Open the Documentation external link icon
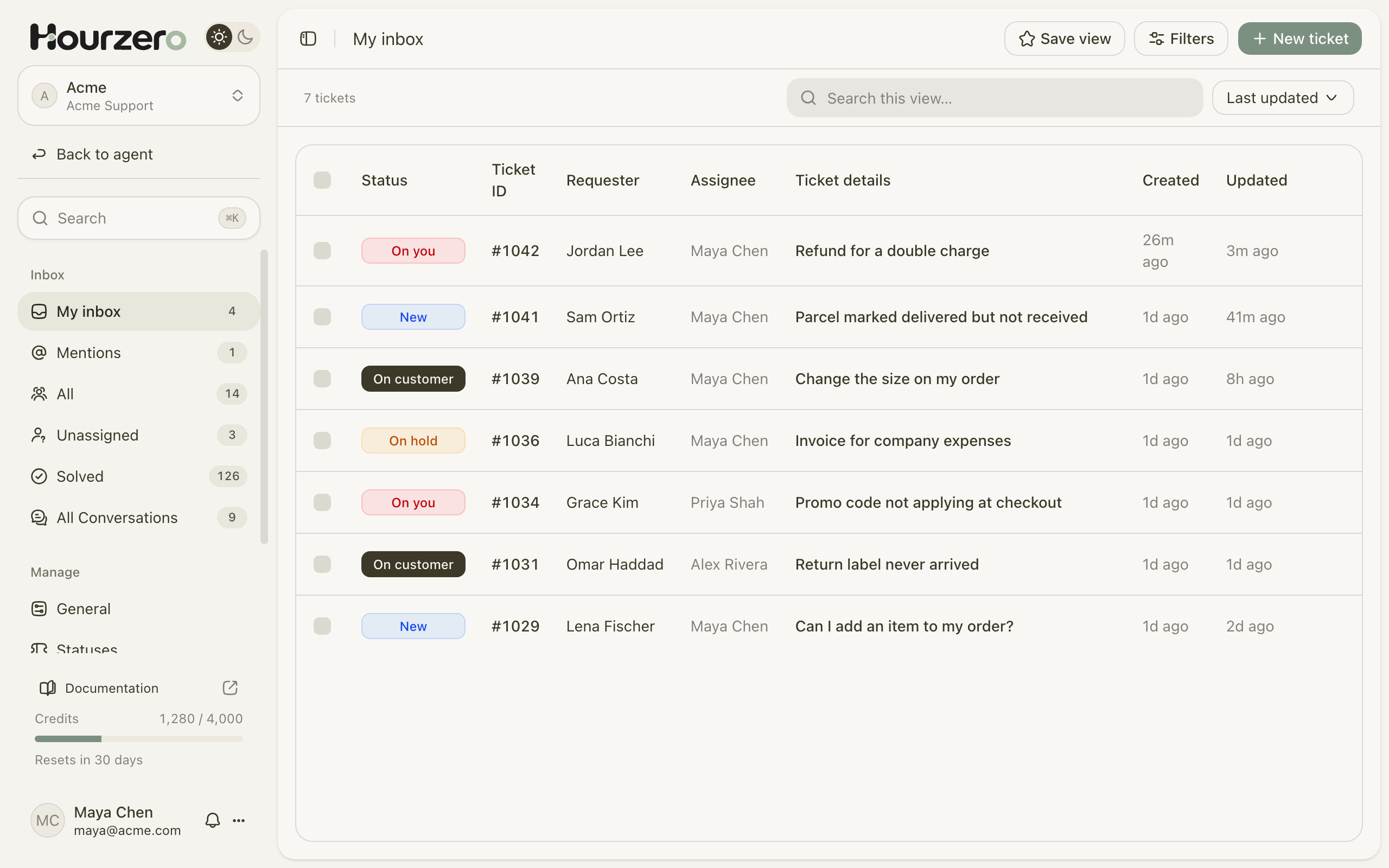Viewport: 1389px width, 868px height. point(230,688)
